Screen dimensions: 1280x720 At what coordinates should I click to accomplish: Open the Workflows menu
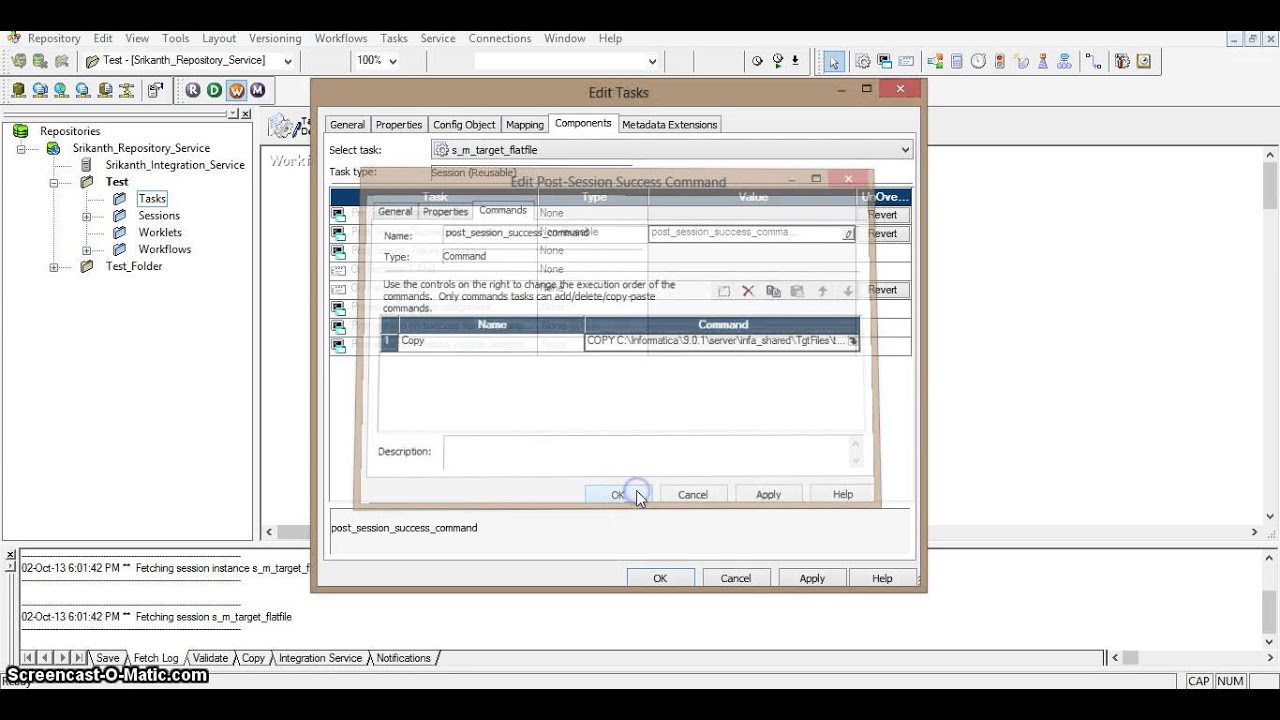pos(341,38)
